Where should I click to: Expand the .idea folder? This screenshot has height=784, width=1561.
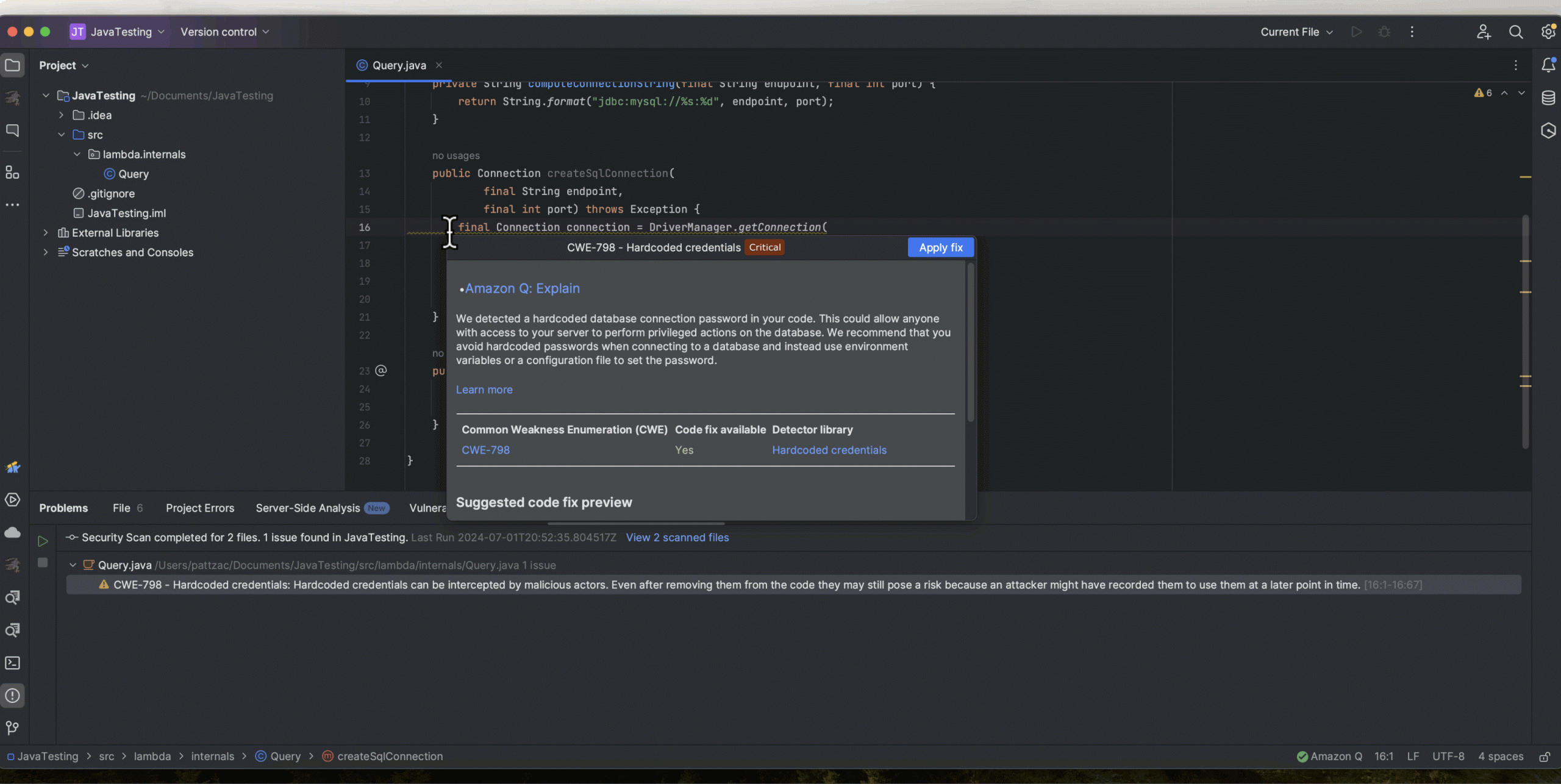60,115
